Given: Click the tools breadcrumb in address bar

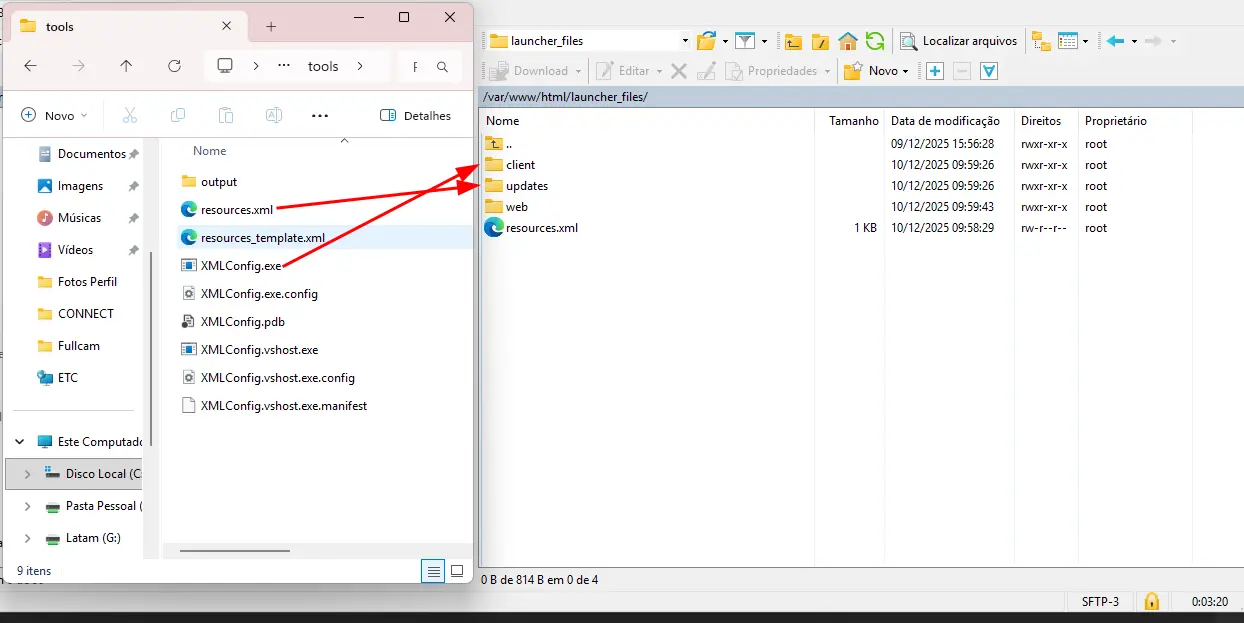Looking at the screenshot, I should click(323, 66).
